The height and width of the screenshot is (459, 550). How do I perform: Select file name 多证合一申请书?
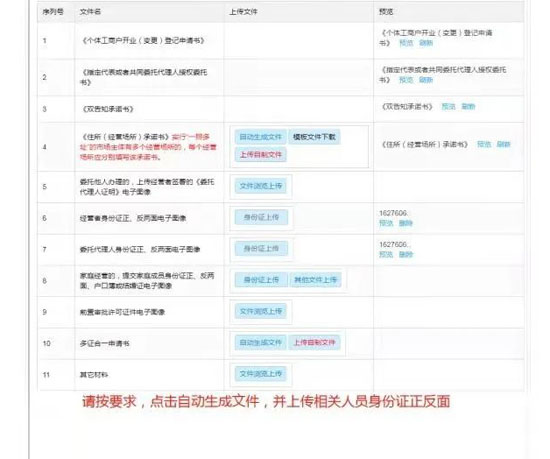coord(105,343)
